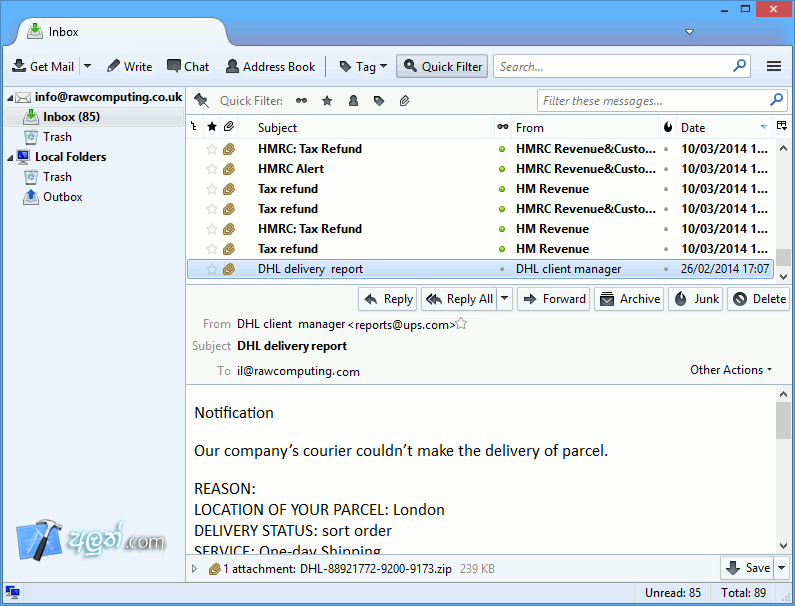Sort by the attachment column header

pos(229,127)
